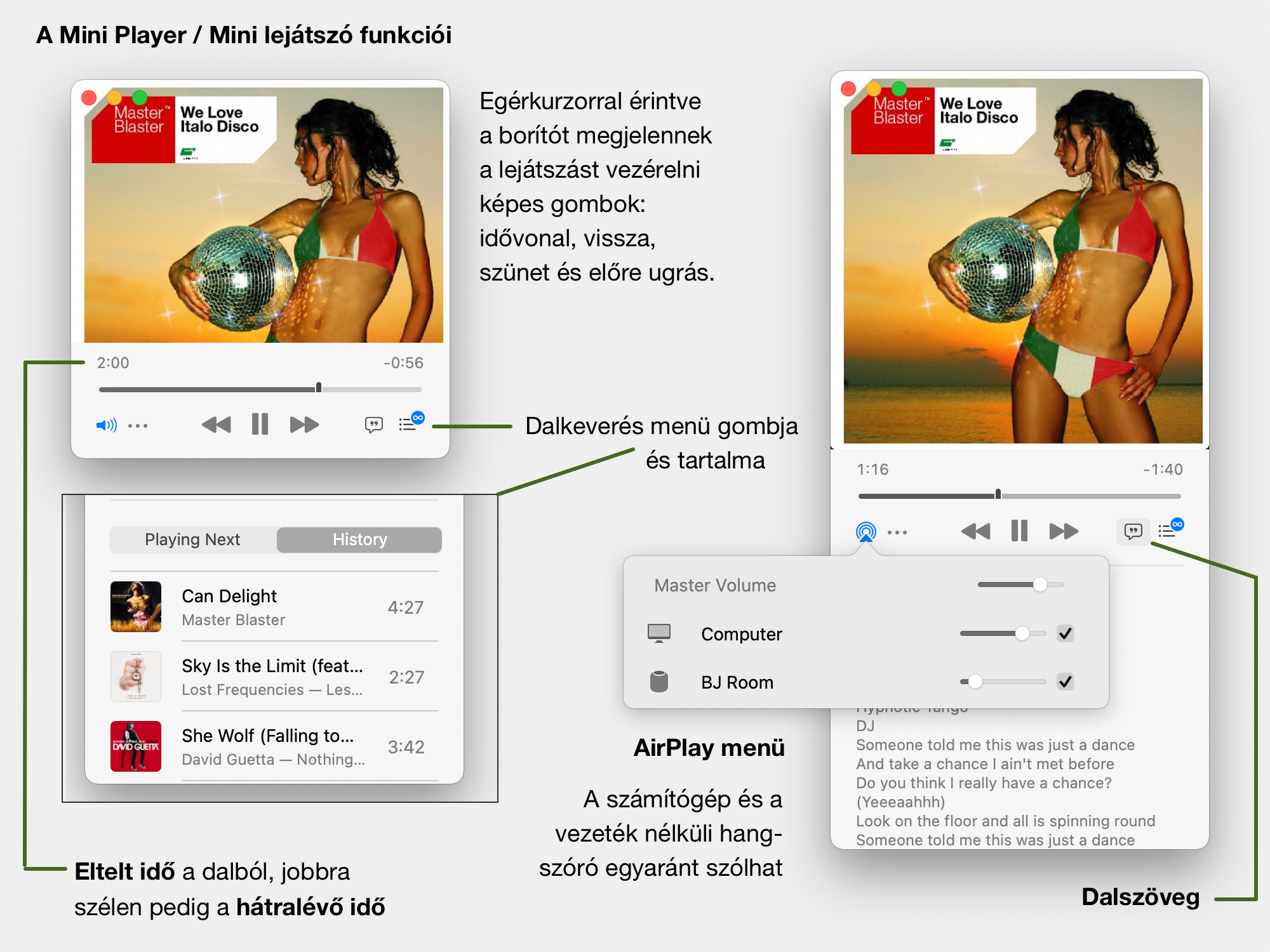Click the 2:27 duration of Sky Is the Limit
Screen dimensions: 1270x952
pyautogui.click(x=406, y=677)
